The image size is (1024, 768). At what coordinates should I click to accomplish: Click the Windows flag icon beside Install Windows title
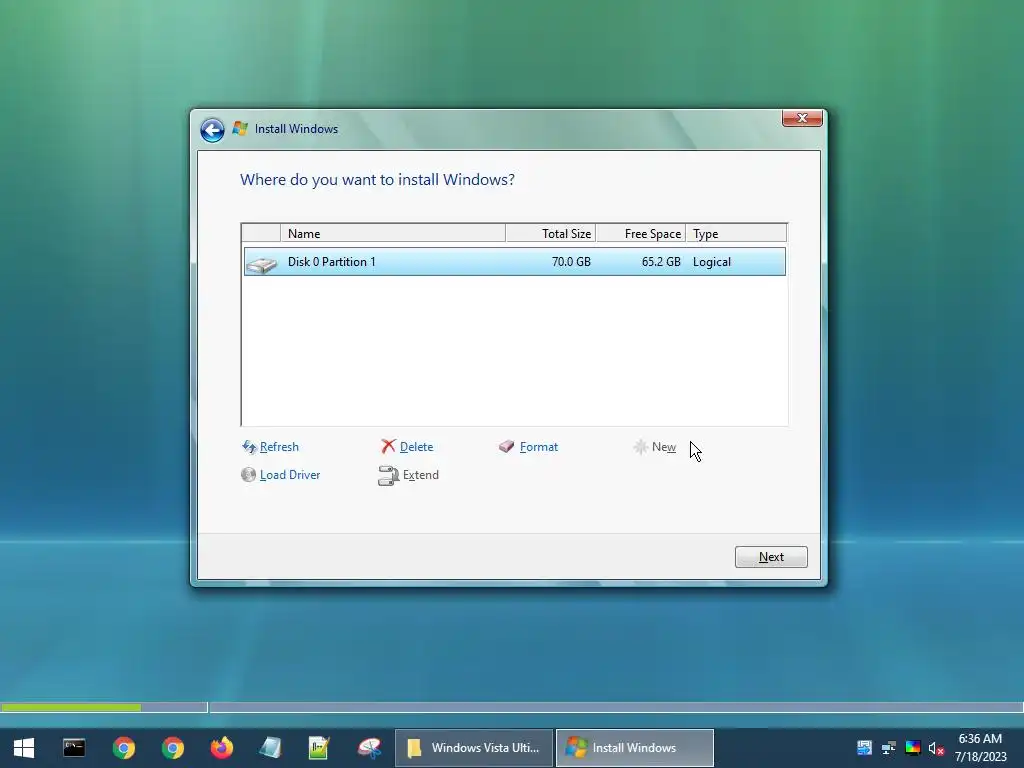click(x=240, y=129)
